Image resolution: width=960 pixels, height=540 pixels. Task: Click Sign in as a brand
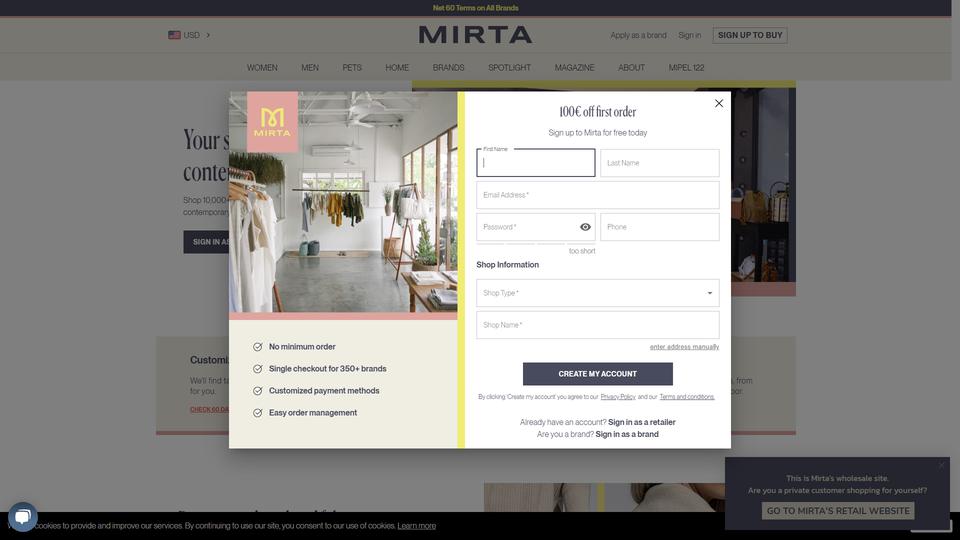[x=627, y=434]
